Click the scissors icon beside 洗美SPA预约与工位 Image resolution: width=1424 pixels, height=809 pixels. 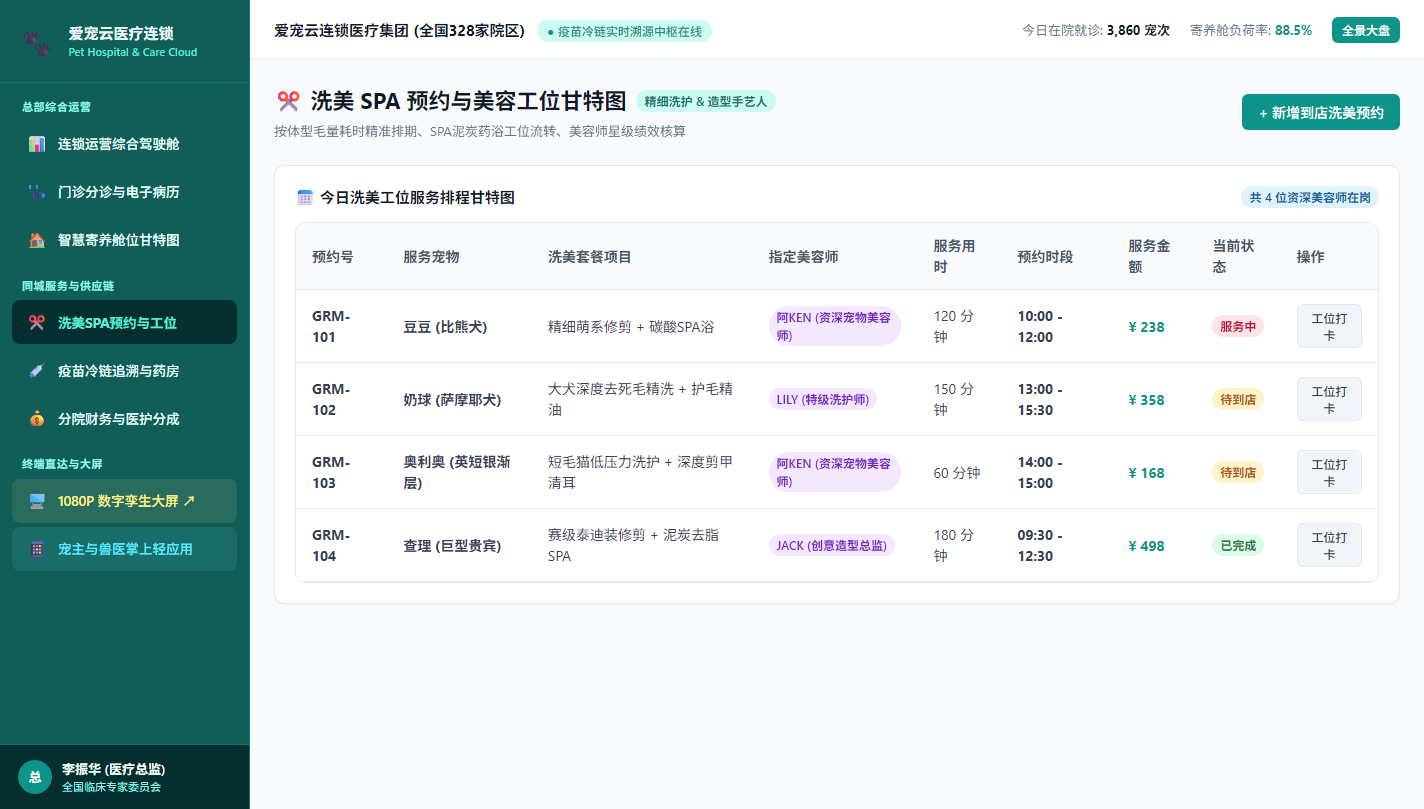37,323
